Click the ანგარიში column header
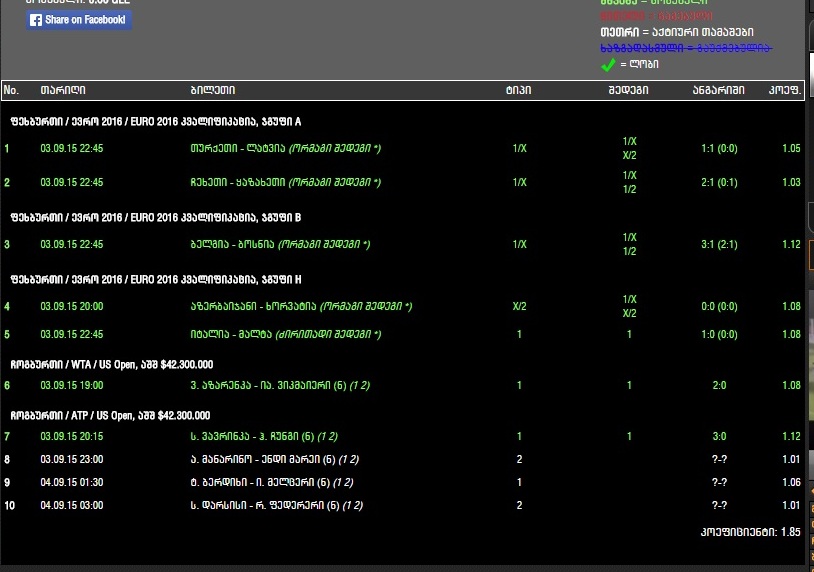 [x=718, y=91]
